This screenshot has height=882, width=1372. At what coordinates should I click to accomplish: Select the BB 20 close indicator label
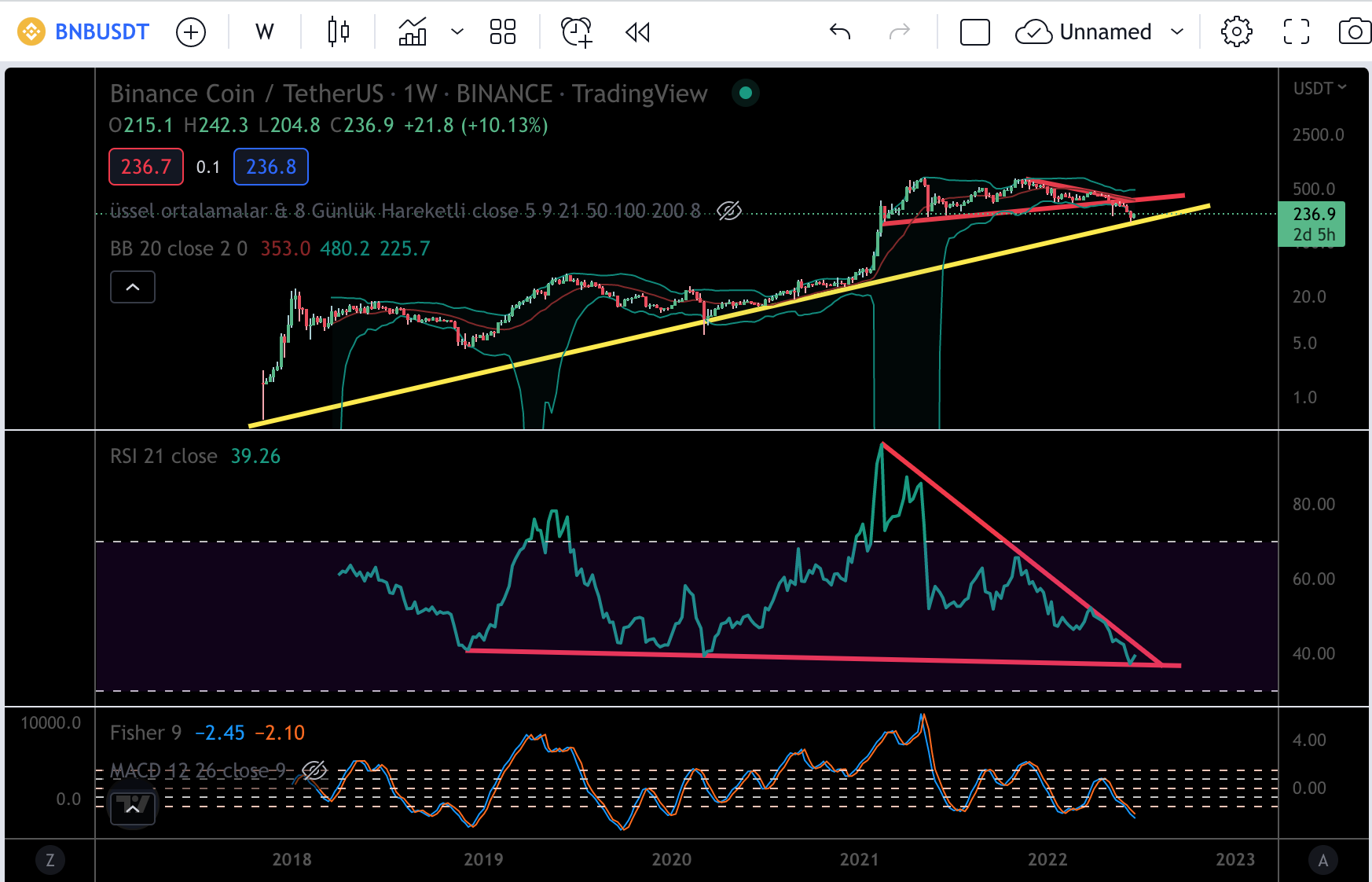pyautogui.click(x=179, y=248)
